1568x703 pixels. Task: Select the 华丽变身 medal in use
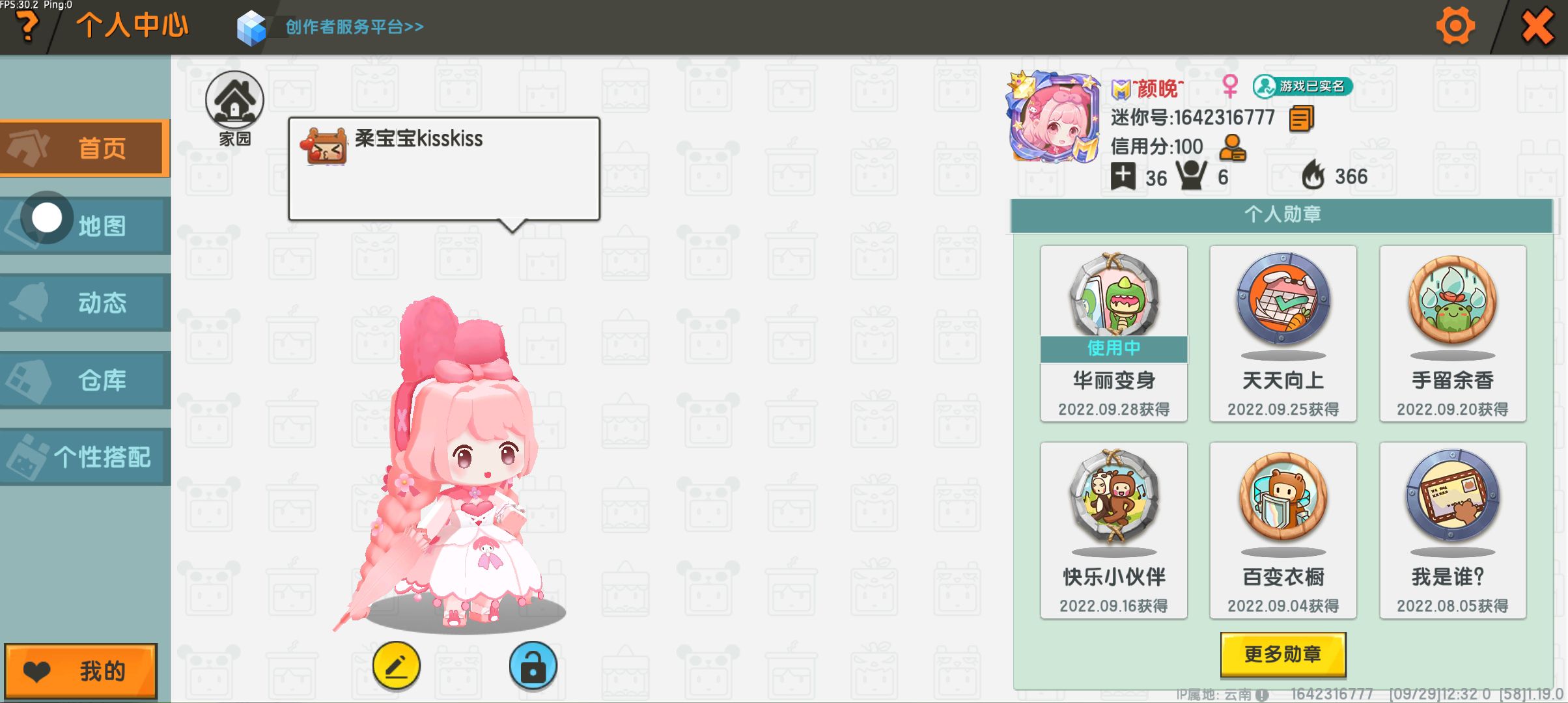(1113, 333)
